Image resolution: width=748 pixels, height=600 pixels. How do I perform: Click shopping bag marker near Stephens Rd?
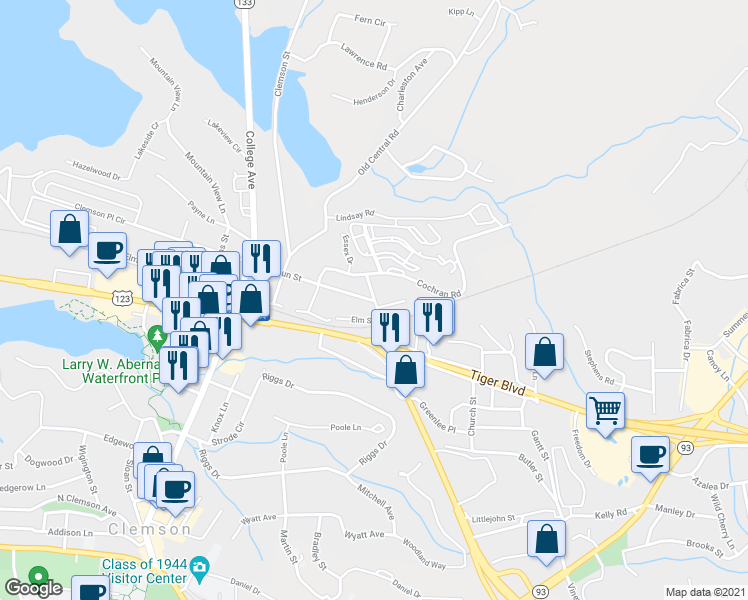(544, 353)
